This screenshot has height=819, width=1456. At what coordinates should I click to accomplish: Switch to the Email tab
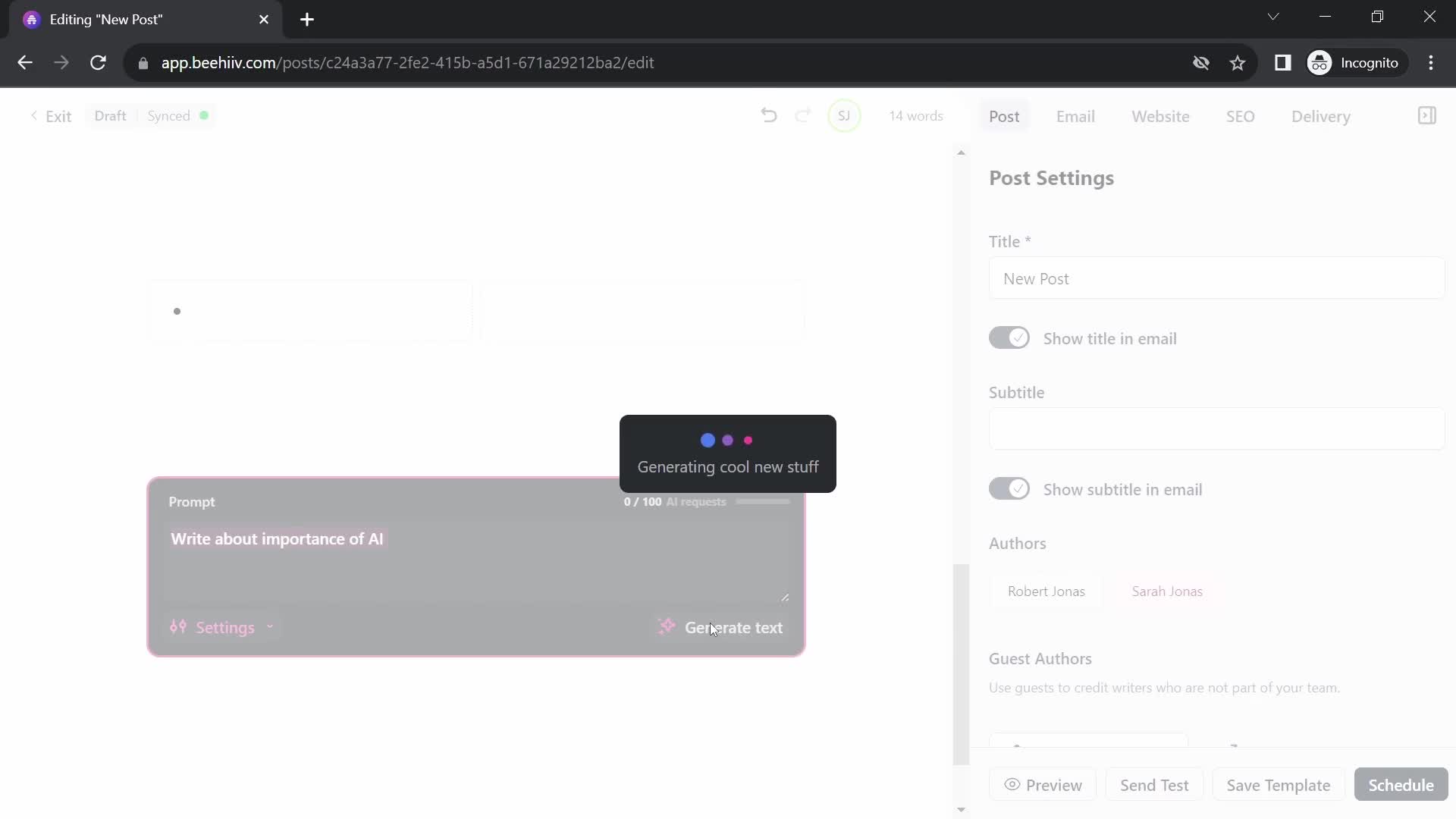1075,115
